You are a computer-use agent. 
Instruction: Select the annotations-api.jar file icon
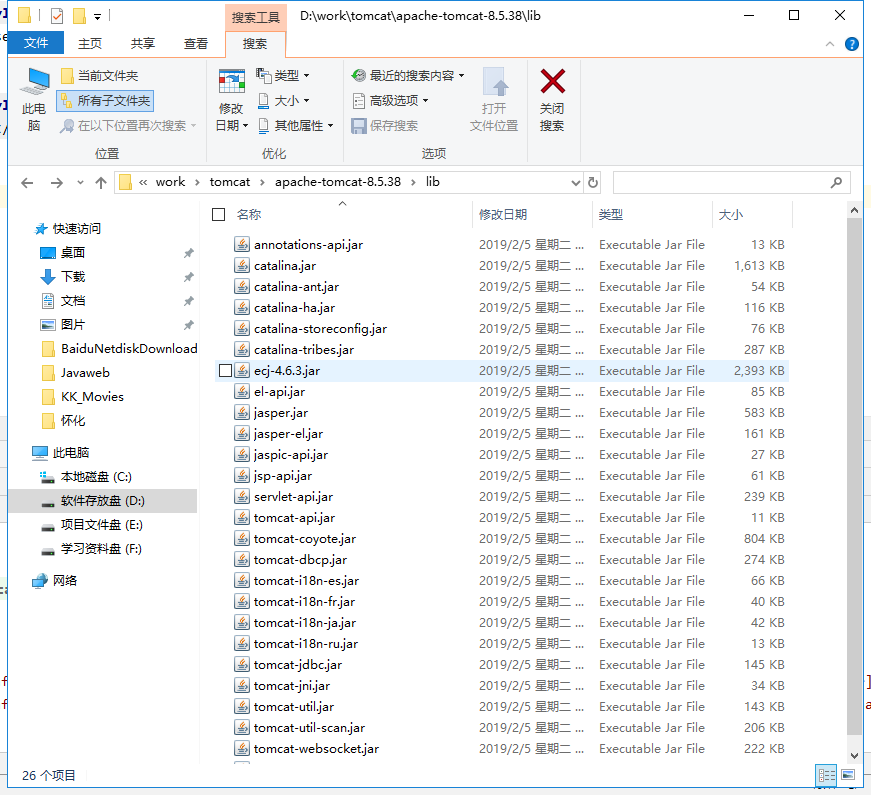[242, 244]
